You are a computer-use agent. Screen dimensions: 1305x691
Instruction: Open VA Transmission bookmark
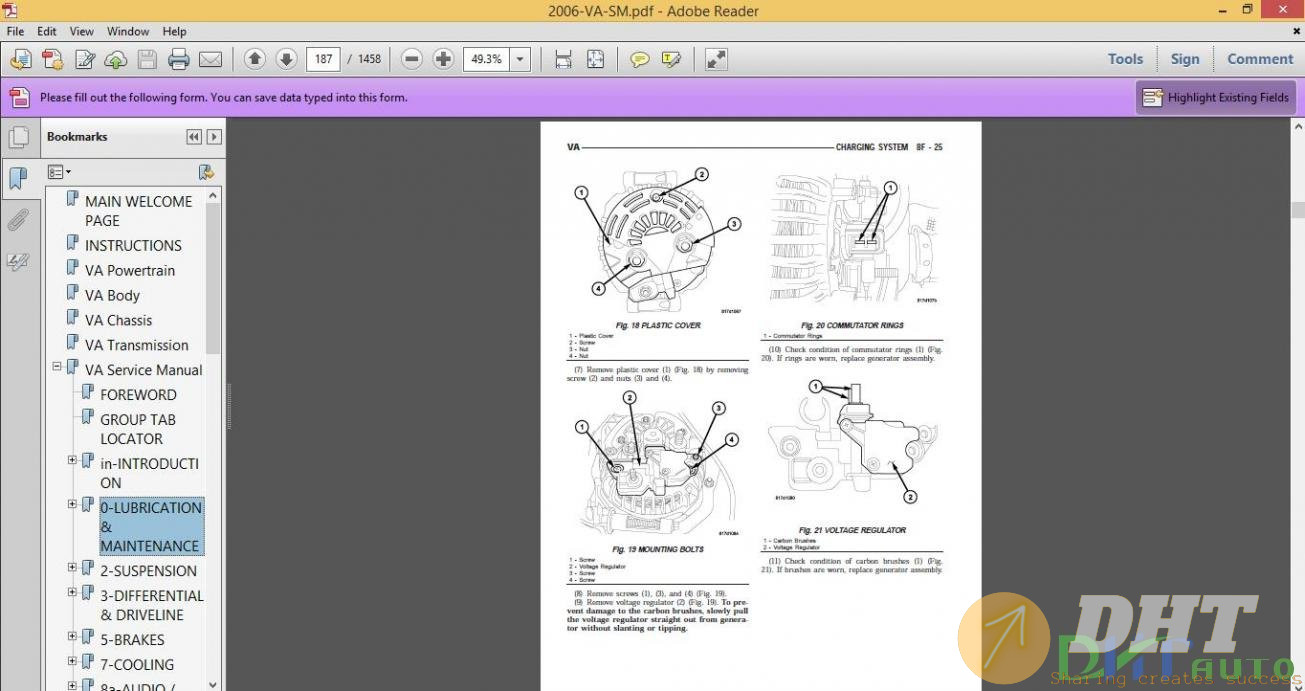[x=136, y=345]
